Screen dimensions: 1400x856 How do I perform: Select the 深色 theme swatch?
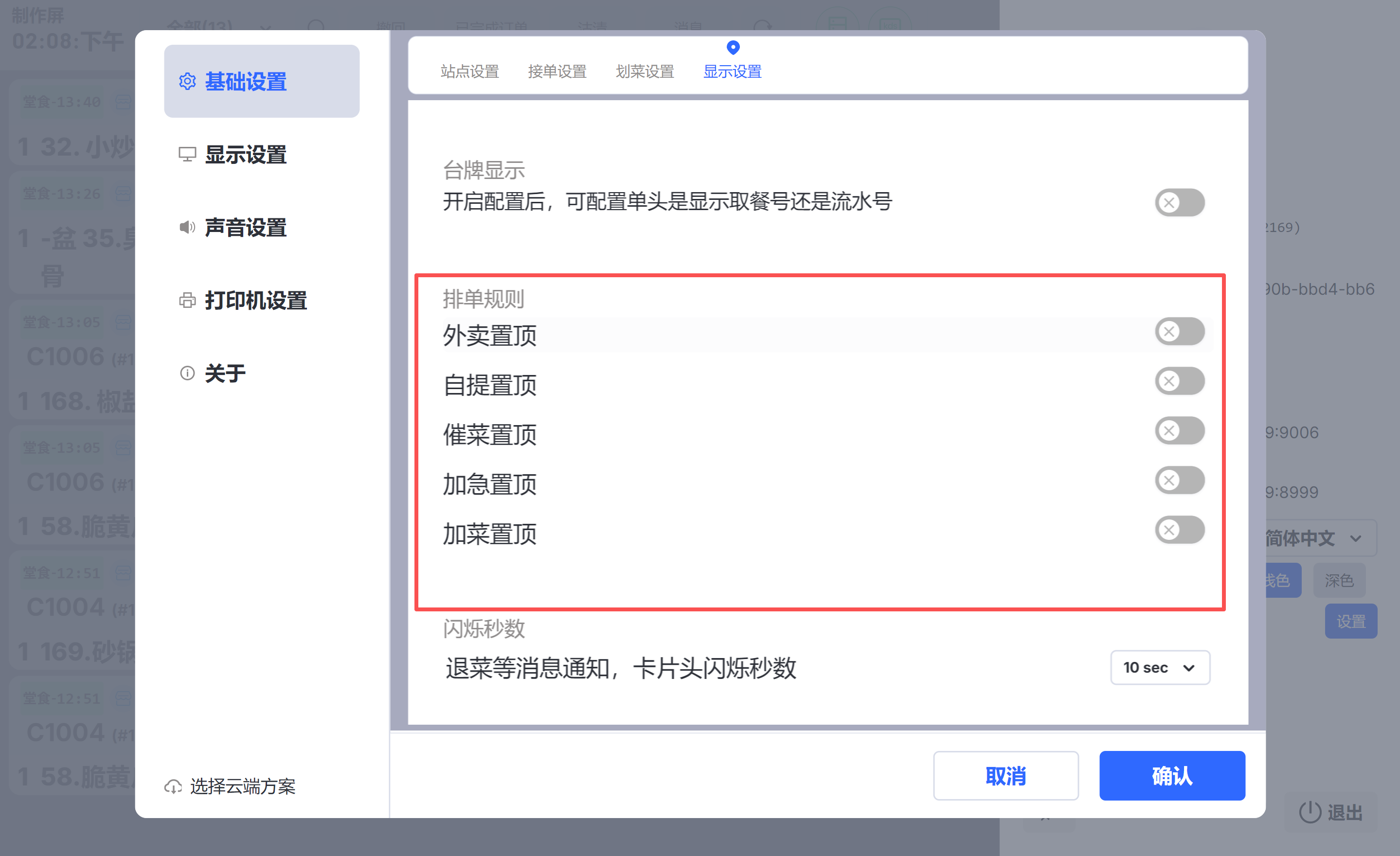click(x=1339, y=581)
